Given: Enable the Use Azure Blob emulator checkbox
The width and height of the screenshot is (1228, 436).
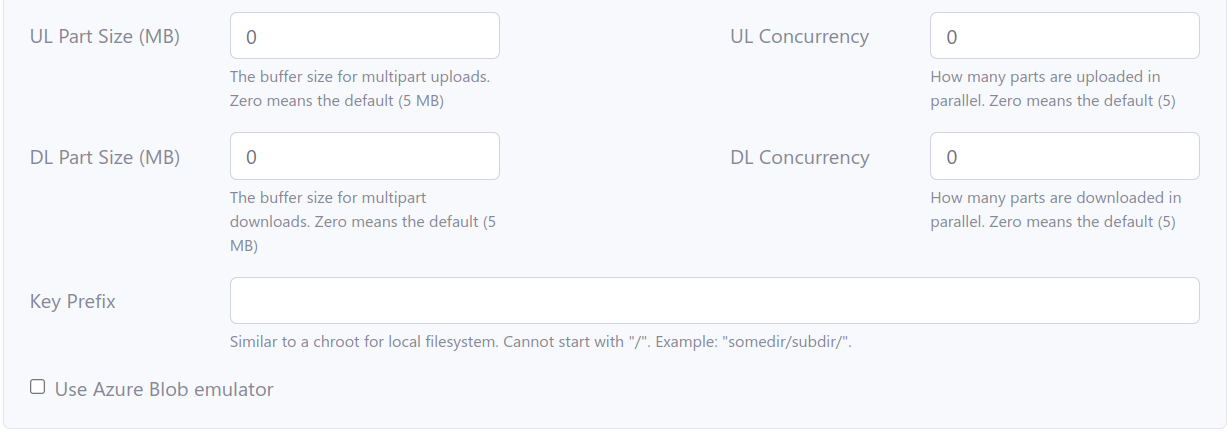Looking at the screenshot, I should point(38,388).
